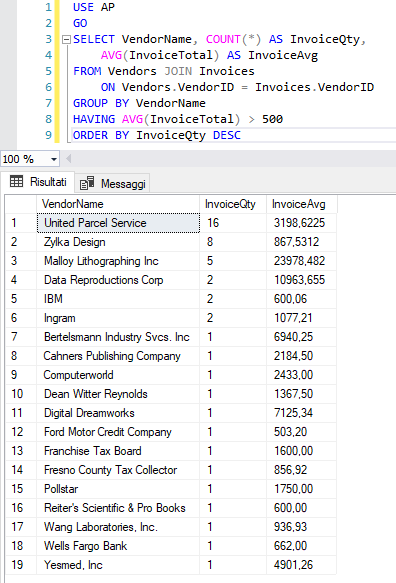Collapse the SELECT statement outline toggle
Image resolution: width=396 pixels, height=583 pixels.
pyautogui.click(x=66, y=39)
